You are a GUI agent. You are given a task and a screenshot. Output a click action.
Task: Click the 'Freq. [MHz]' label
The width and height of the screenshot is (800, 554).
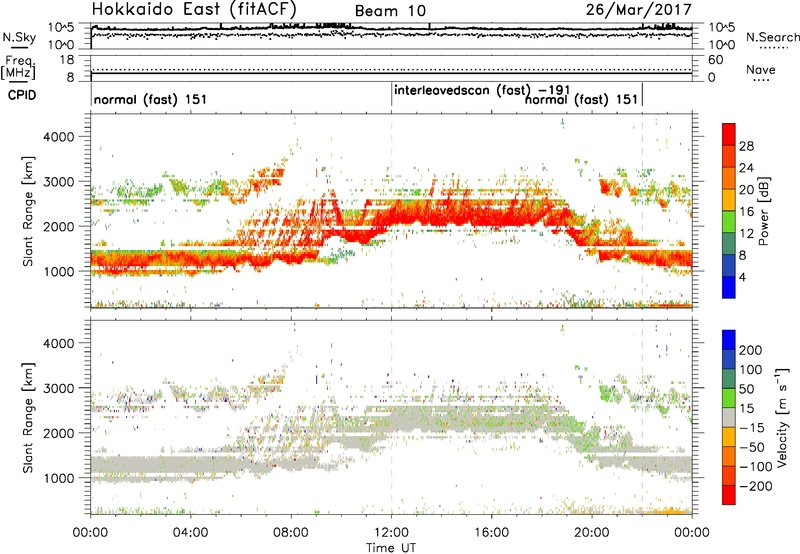pyautogui.click(x=19, y=68)
